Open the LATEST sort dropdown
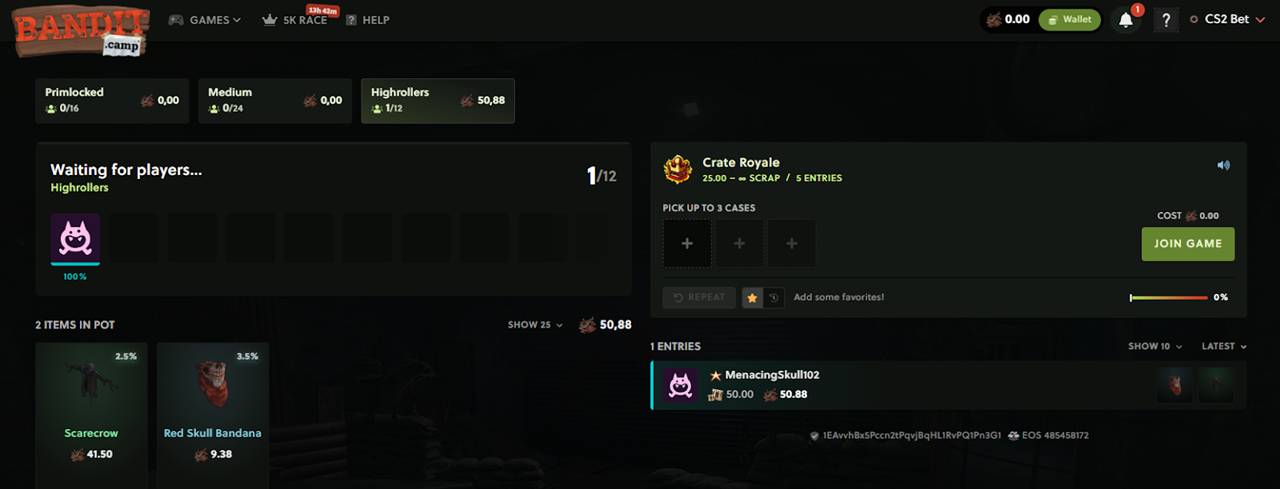The image size is (1280, 489). pyautogui.click(x=1224, y=346)
